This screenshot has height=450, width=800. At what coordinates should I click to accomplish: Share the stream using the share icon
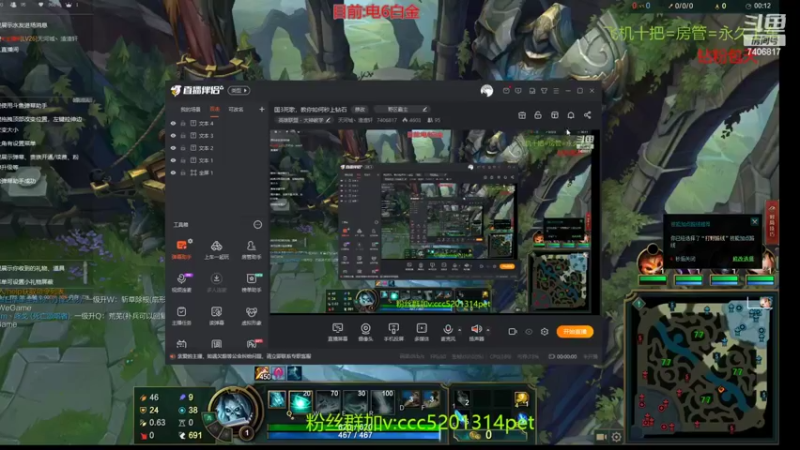pyautogui.click(x=588, y=115)
